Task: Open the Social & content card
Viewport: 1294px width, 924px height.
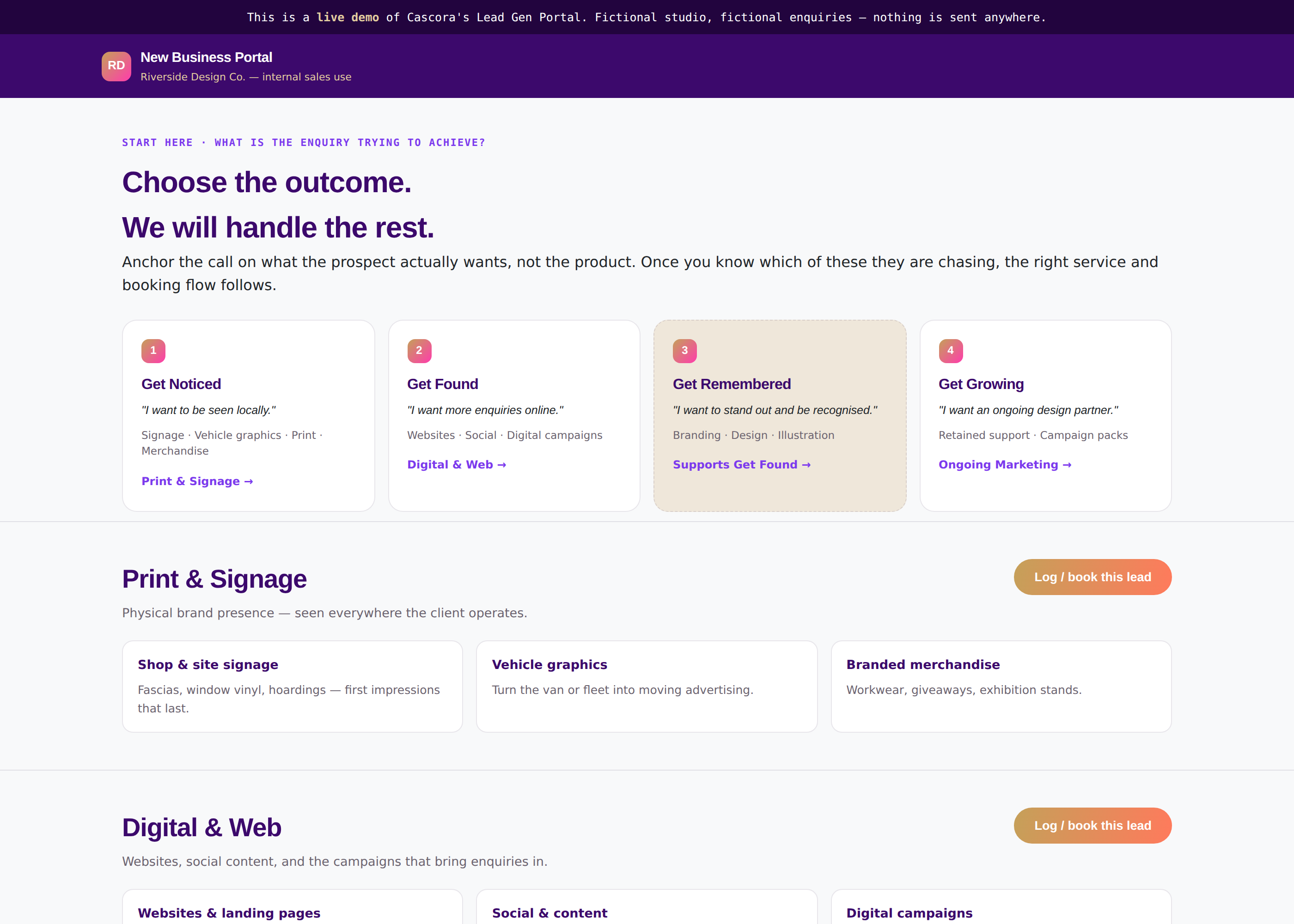Action: point(647,907)
